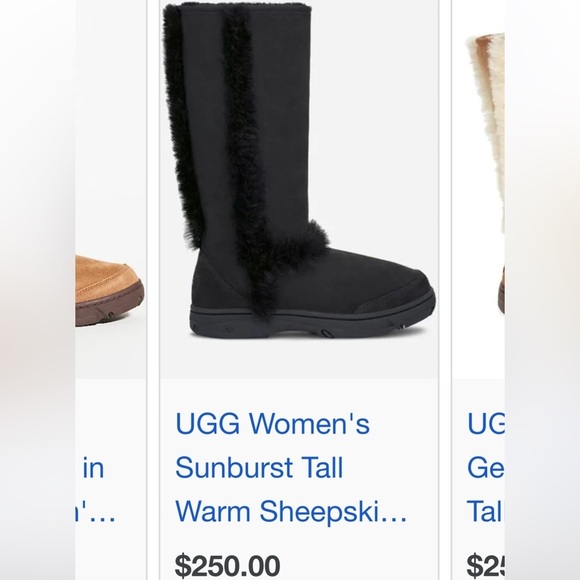Image resolution: width=580 pixels, height=580 pixels.
Task: Click the partial "in" title of left product
Action: coord(93,468)
